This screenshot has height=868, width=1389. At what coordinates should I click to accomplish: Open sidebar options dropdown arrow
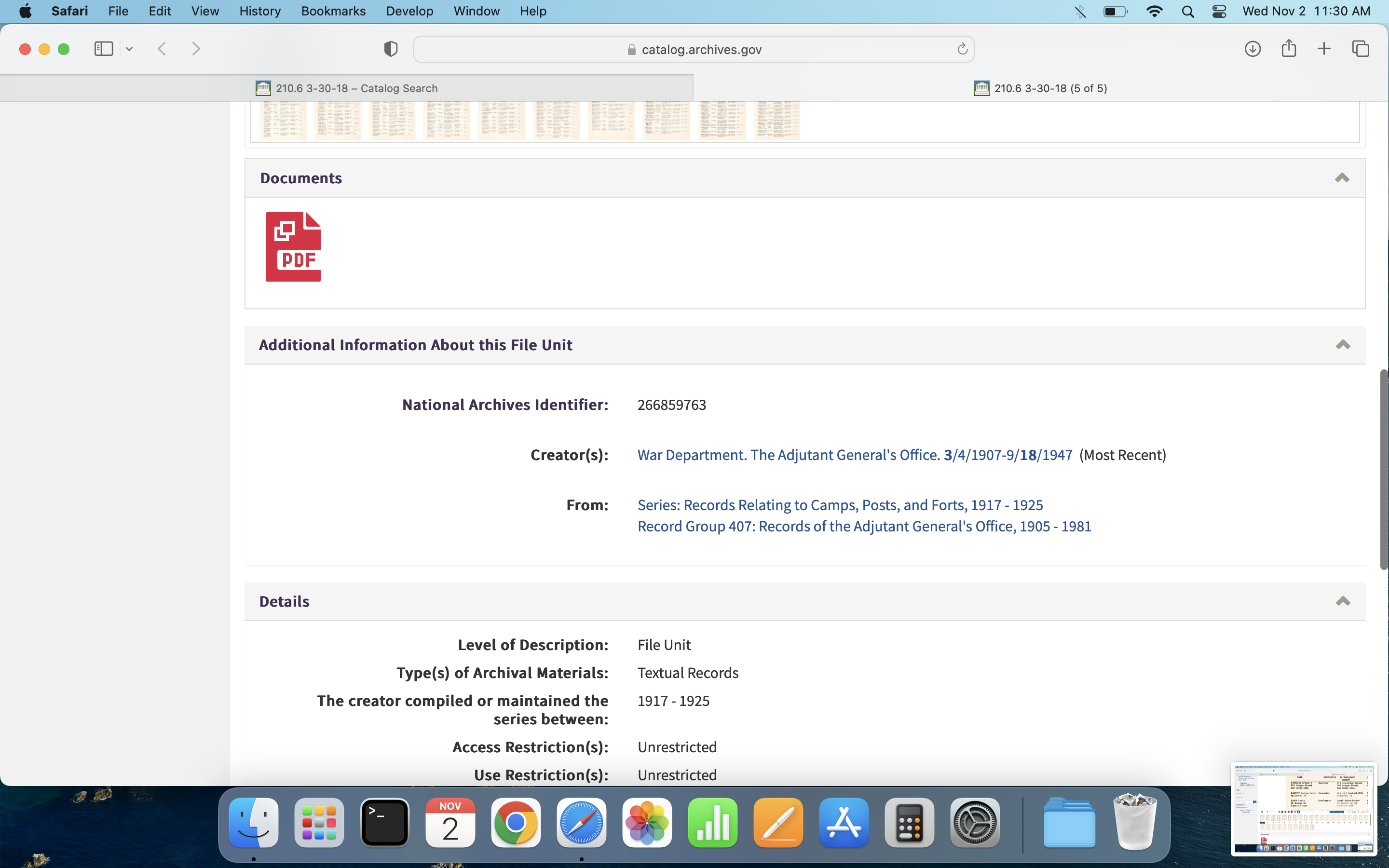pos(129,49)
